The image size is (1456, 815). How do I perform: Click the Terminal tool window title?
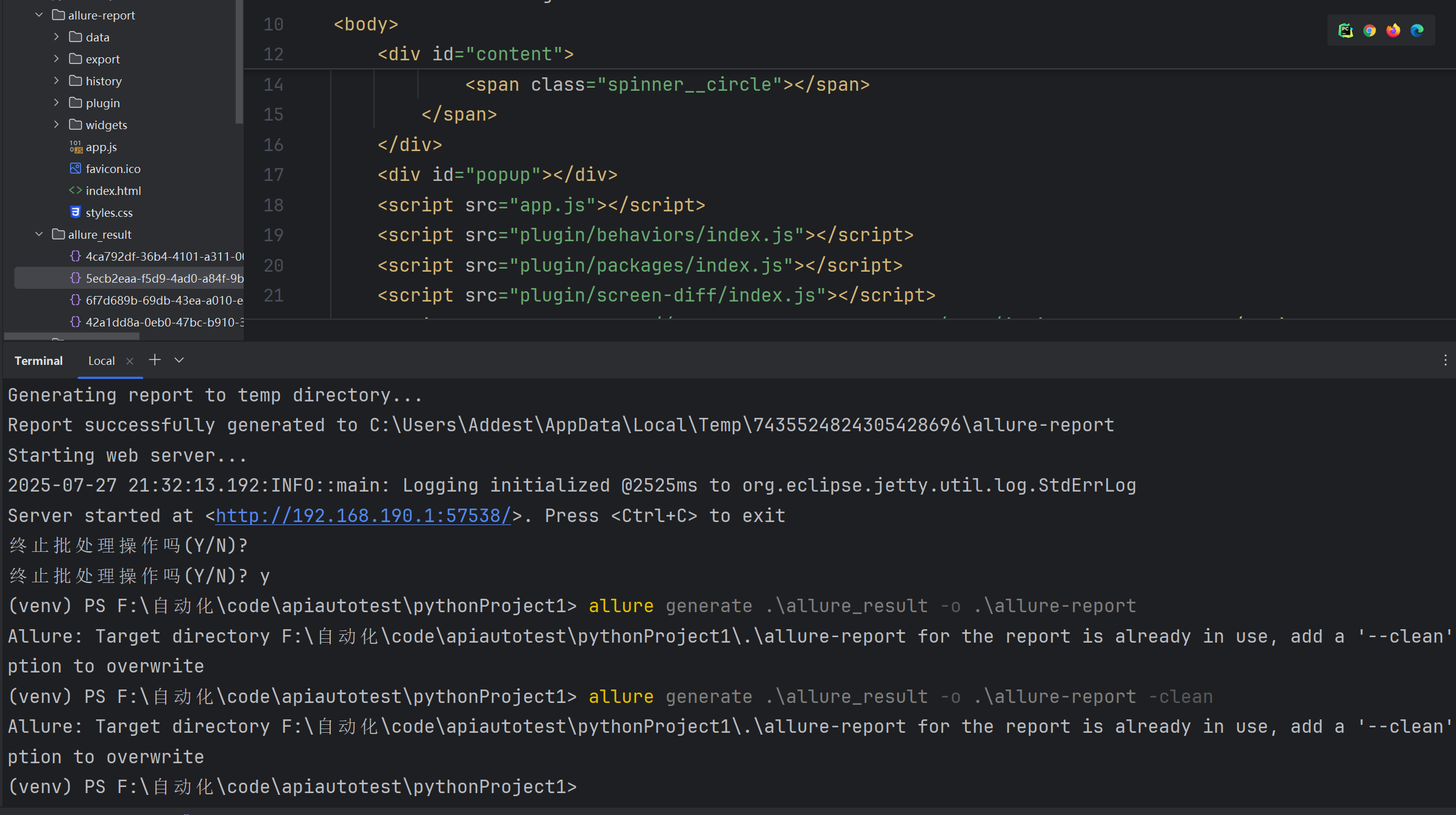[x=38, y=361]
